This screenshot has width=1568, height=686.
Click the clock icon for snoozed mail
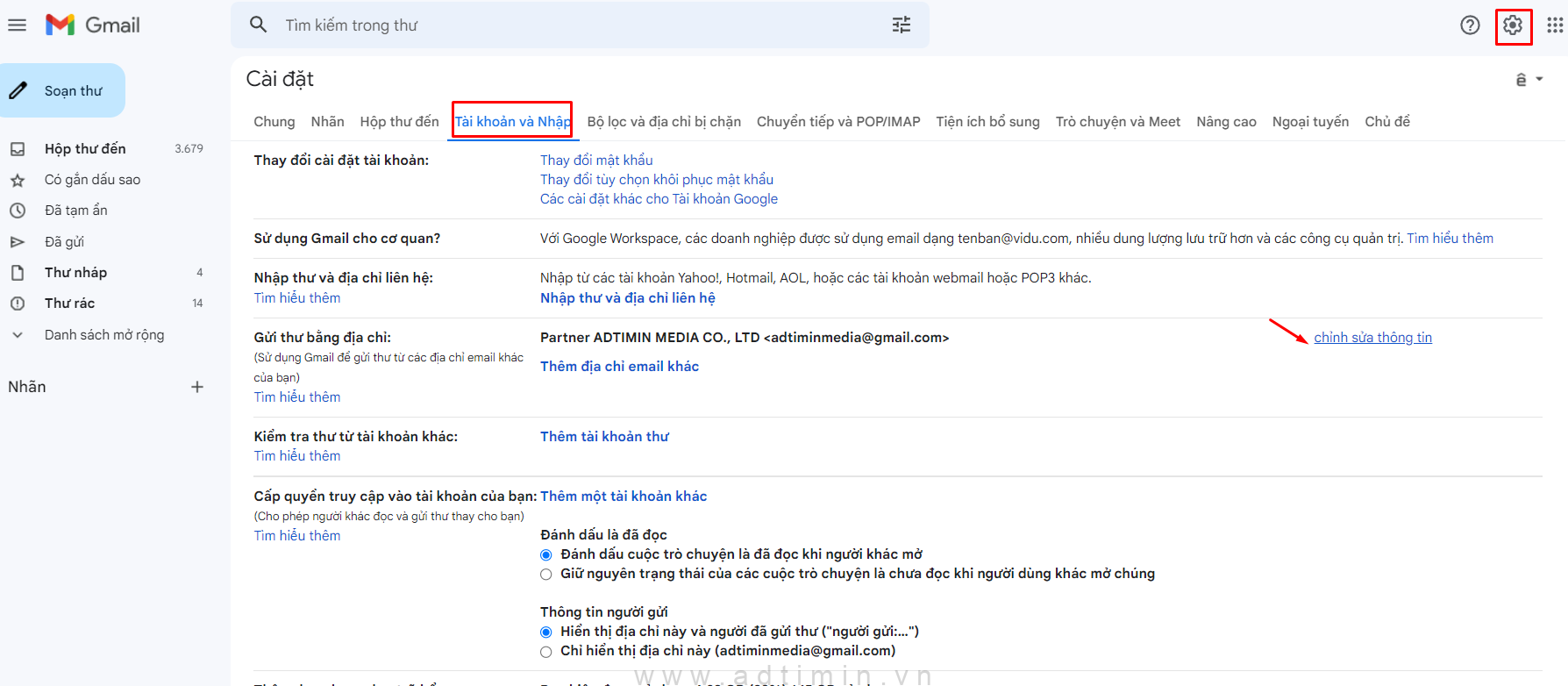(x=18, y=211)
